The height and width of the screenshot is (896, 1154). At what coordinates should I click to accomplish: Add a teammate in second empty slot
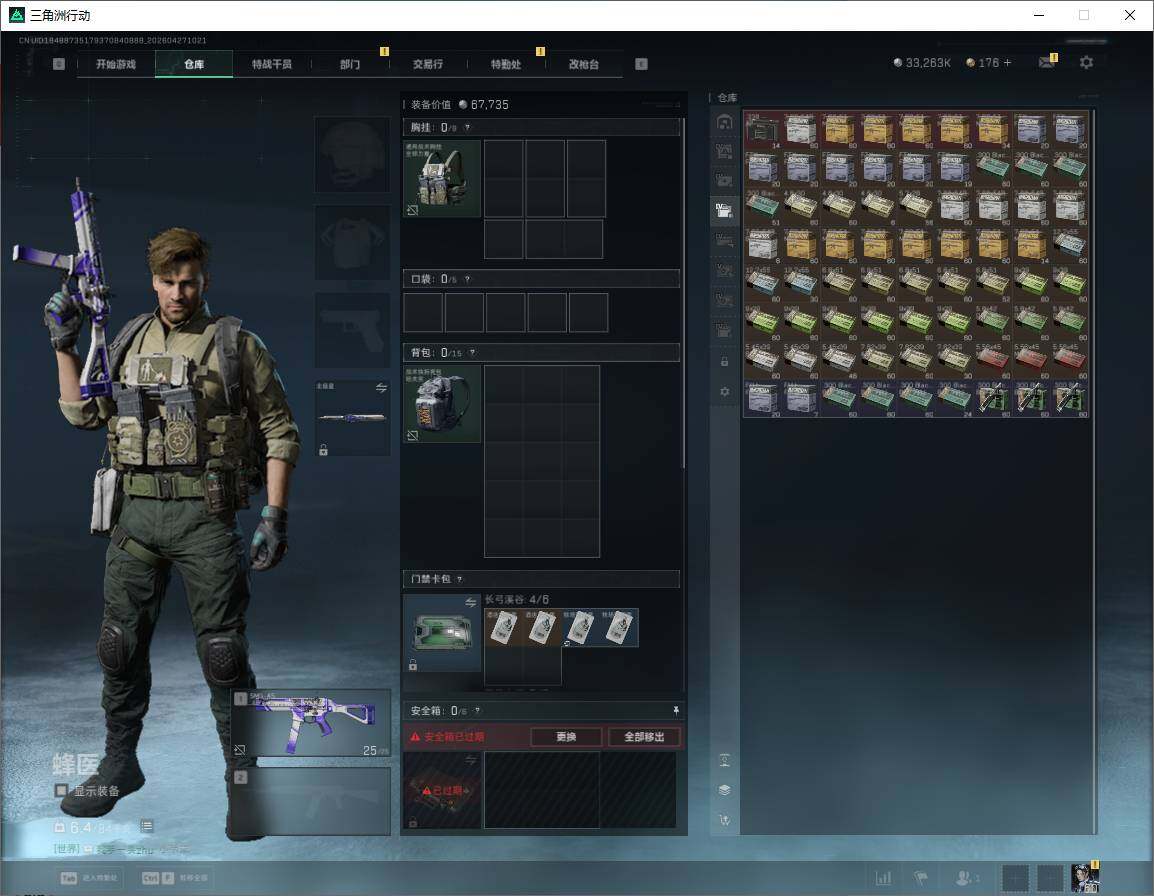coord(1049,878)
